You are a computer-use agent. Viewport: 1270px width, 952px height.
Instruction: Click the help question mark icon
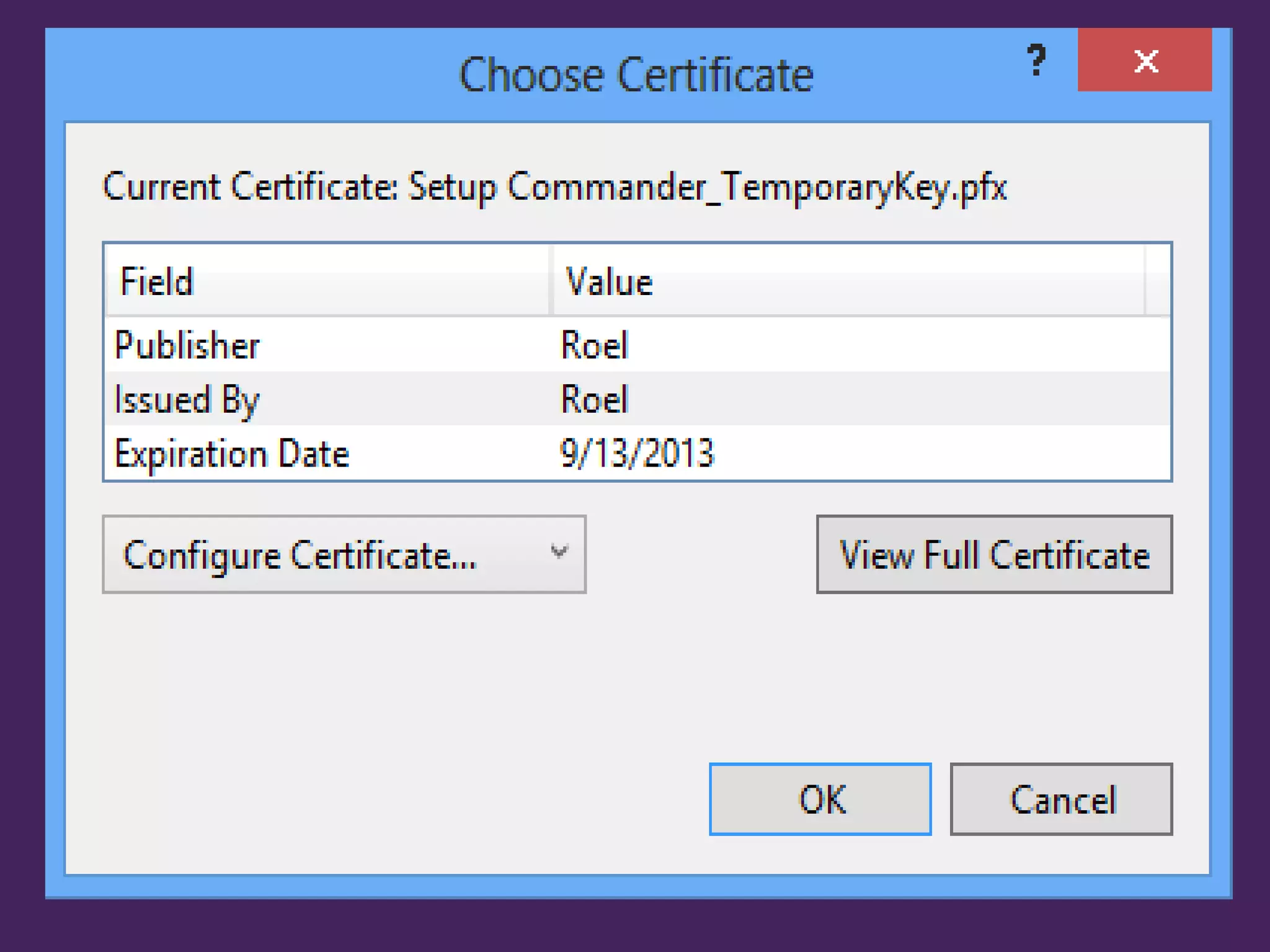pyautogui.click(x=1036, y=60)
